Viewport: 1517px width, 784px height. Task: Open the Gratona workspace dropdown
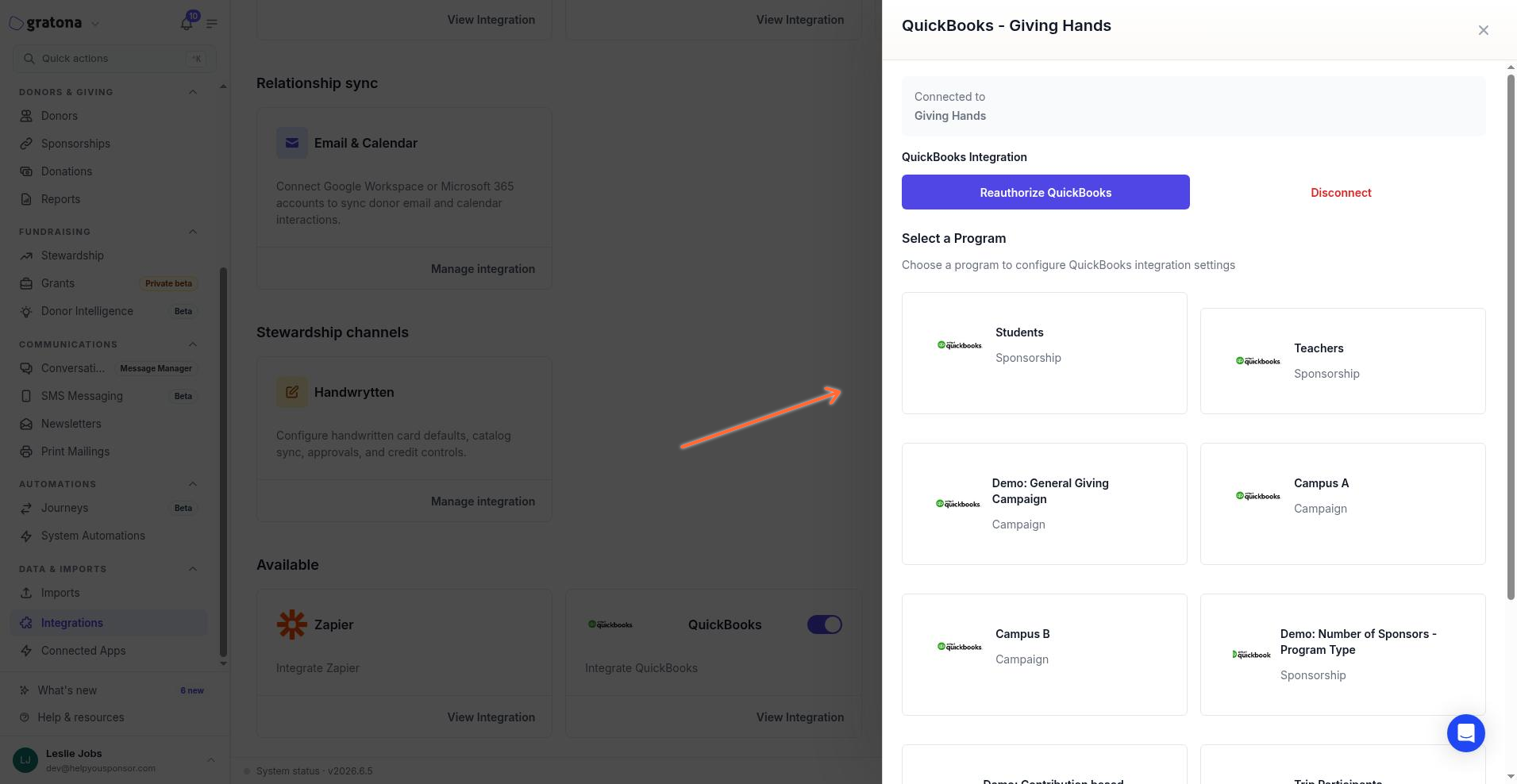coord(95,24)
